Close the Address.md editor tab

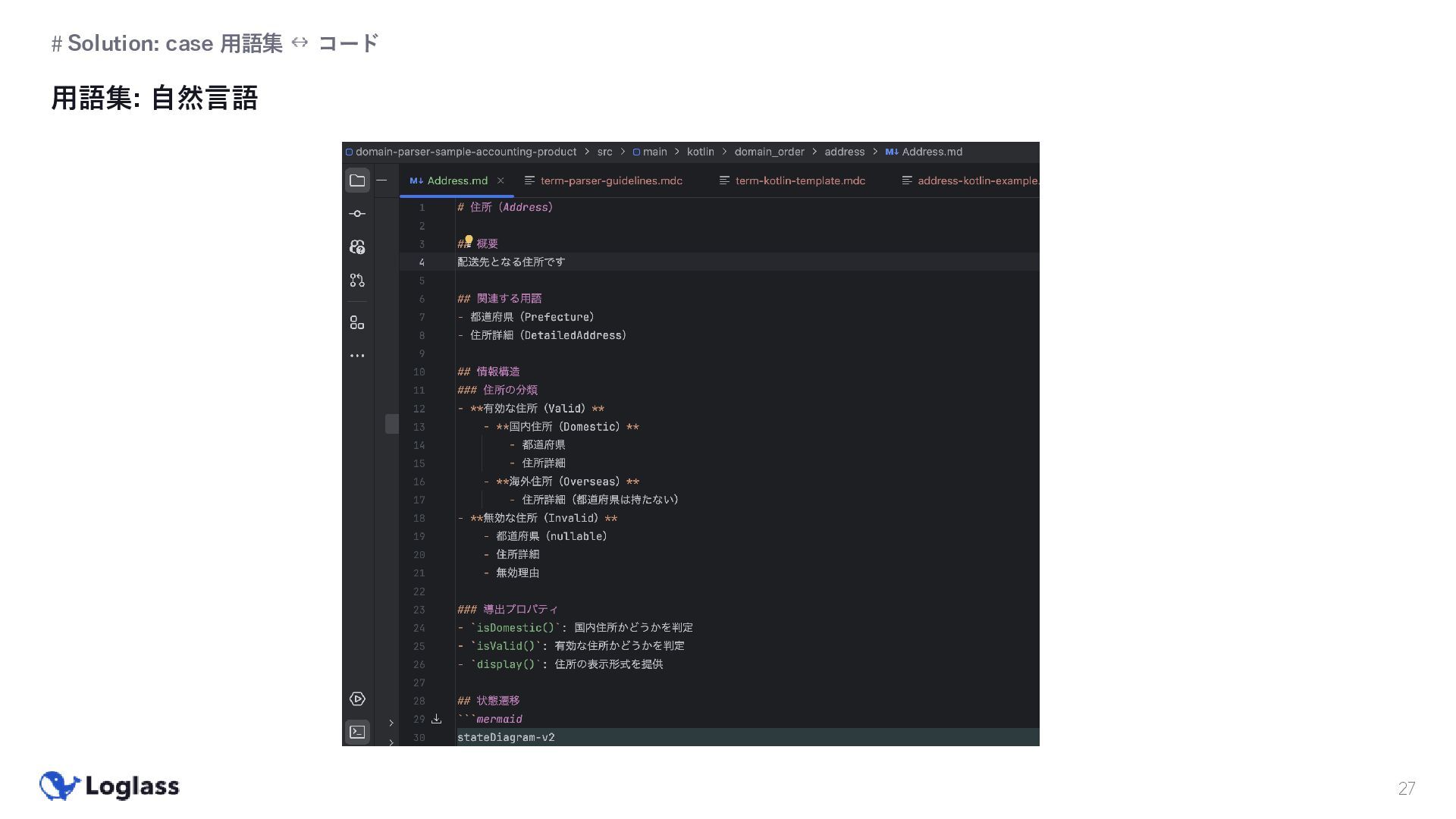[x=500, y=180]
